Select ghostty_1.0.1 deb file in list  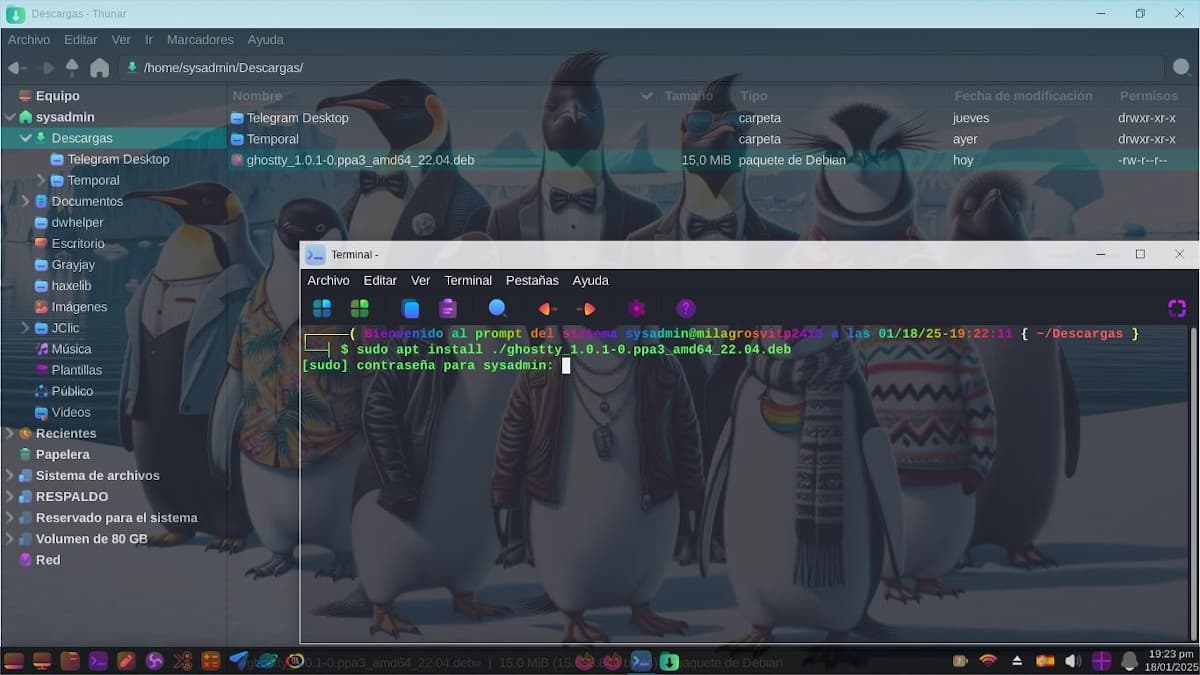(360, 160)
